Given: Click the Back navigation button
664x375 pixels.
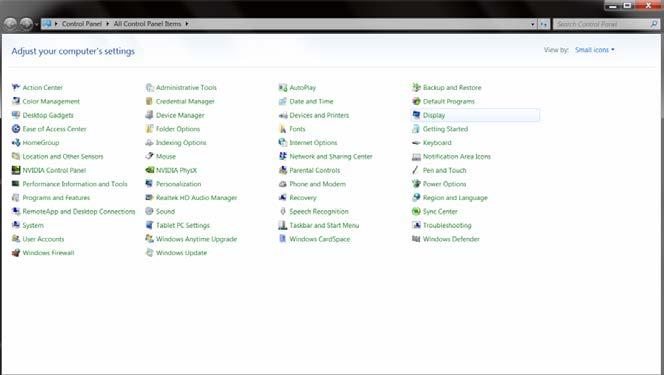Looking at the screenshot, I should click(10, 24).
